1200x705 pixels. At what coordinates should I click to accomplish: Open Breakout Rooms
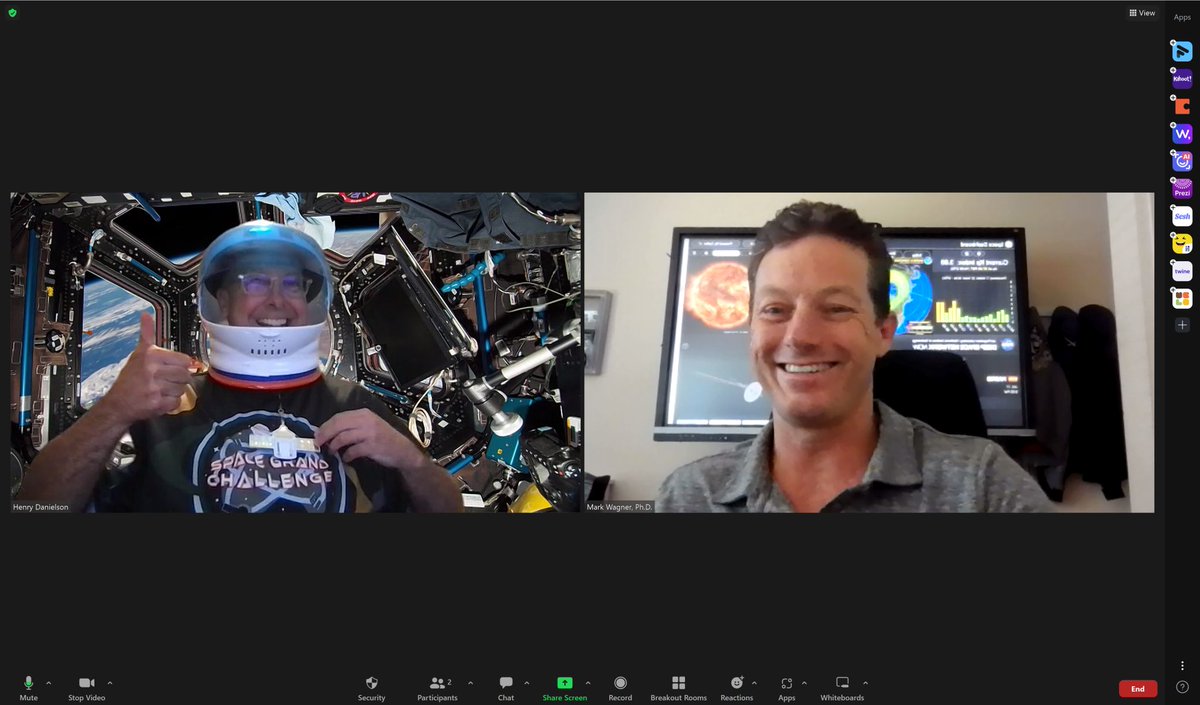tap(679, 688)
